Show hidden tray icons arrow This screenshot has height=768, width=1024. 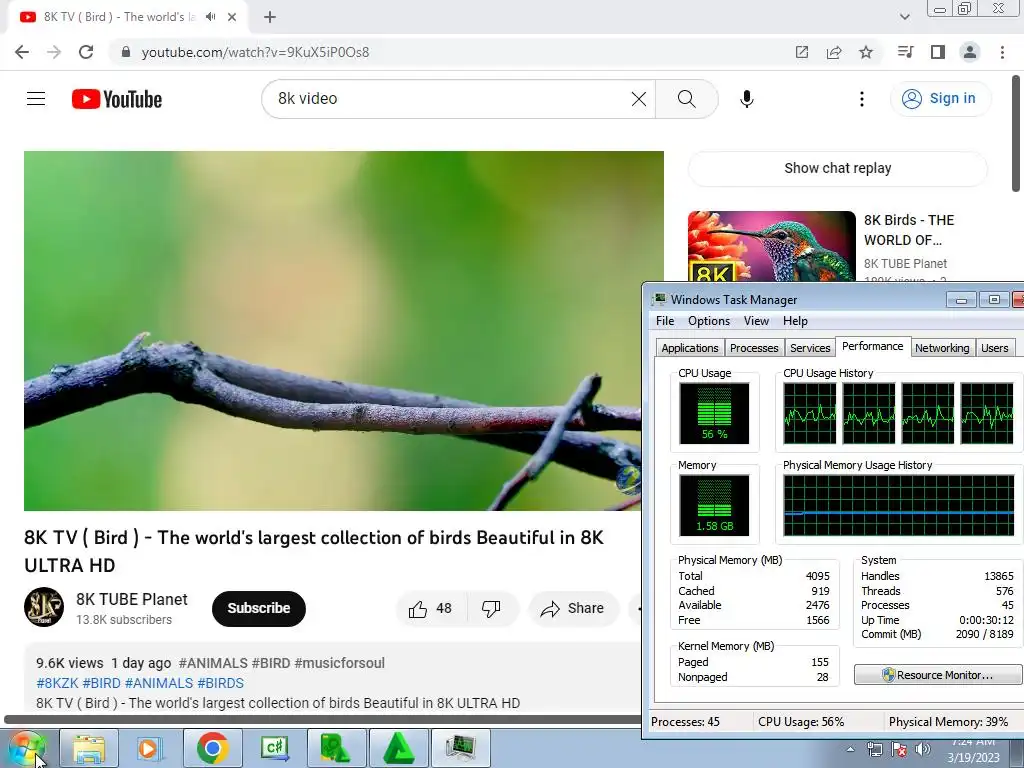point(850,749)
